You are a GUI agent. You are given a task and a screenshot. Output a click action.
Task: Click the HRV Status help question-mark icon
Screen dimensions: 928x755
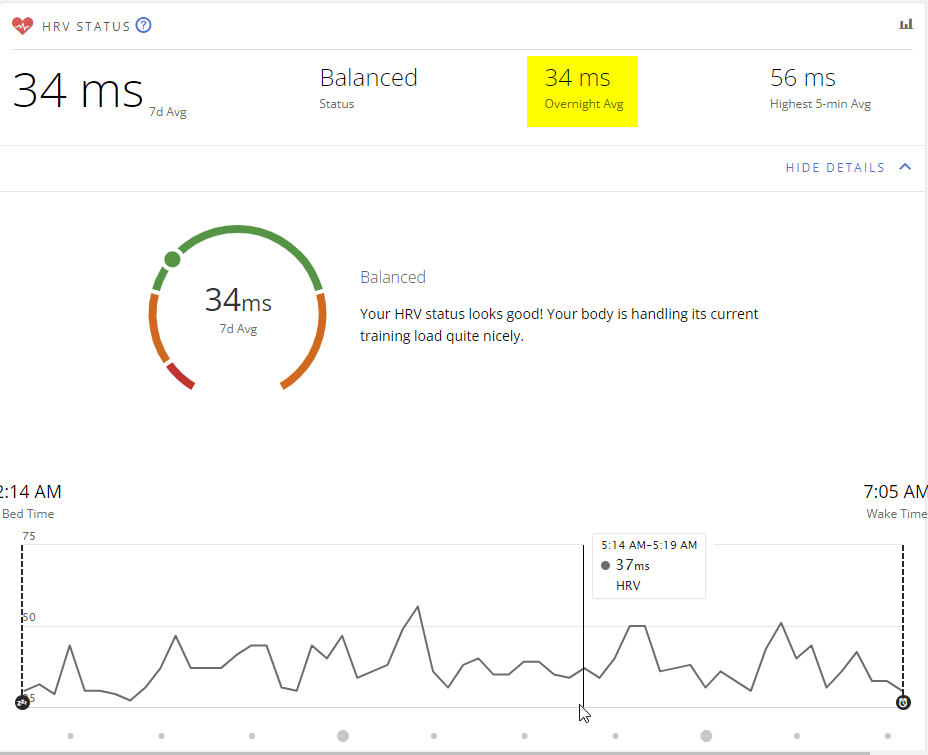143,25
